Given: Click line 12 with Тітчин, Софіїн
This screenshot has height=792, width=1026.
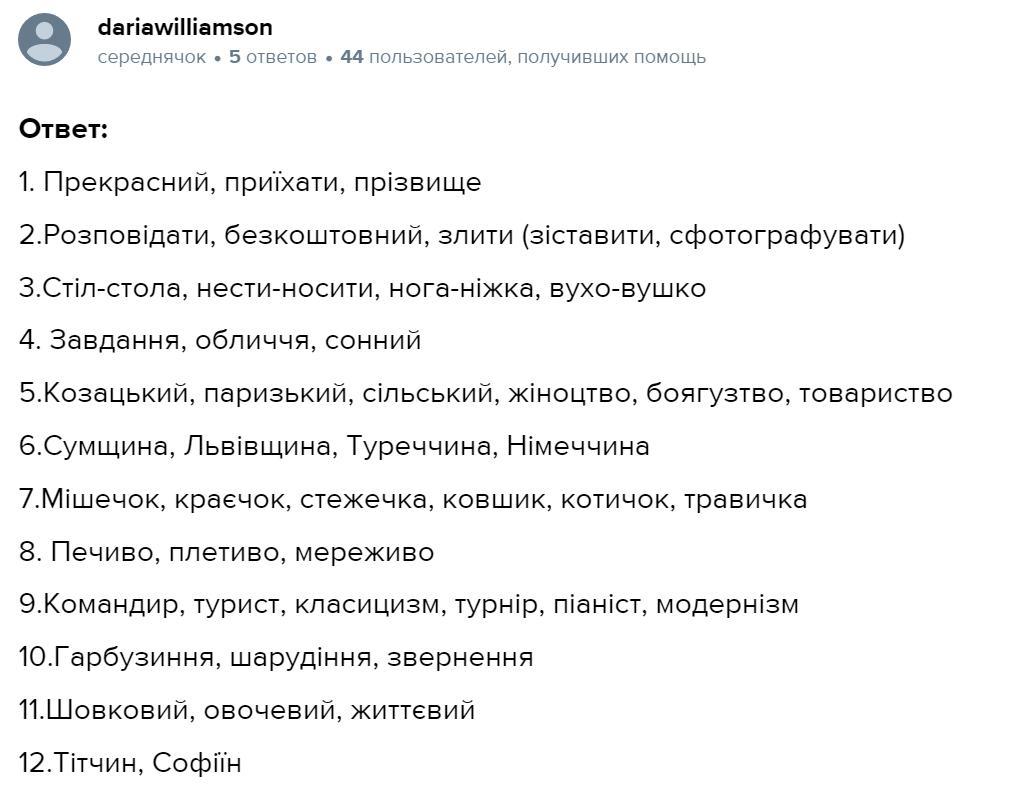Looking at the screenshot, I should [130, 764].
